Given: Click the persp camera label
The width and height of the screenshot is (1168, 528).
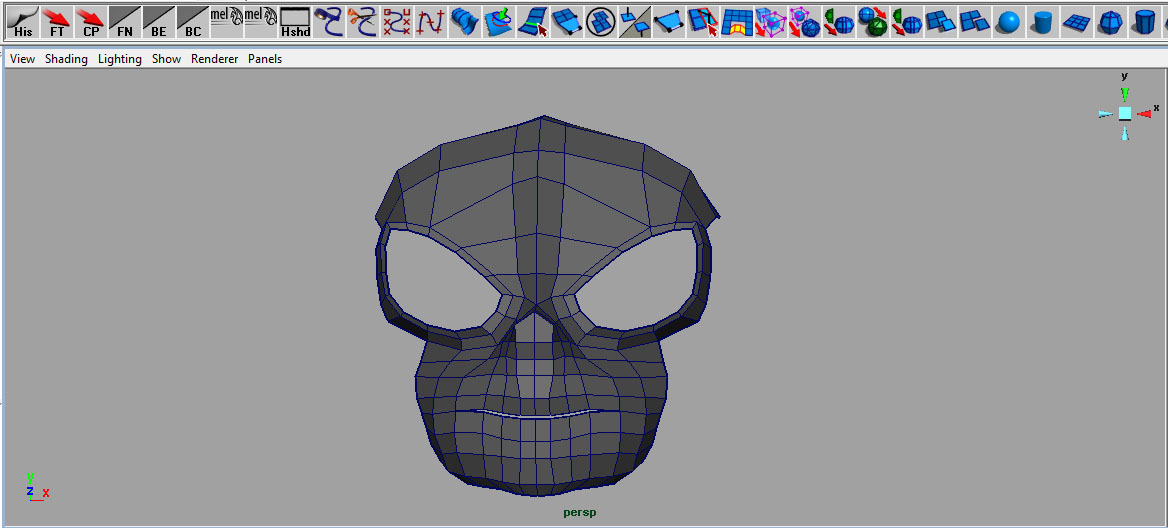Looking at the screenshot, I should pos(580,512).
